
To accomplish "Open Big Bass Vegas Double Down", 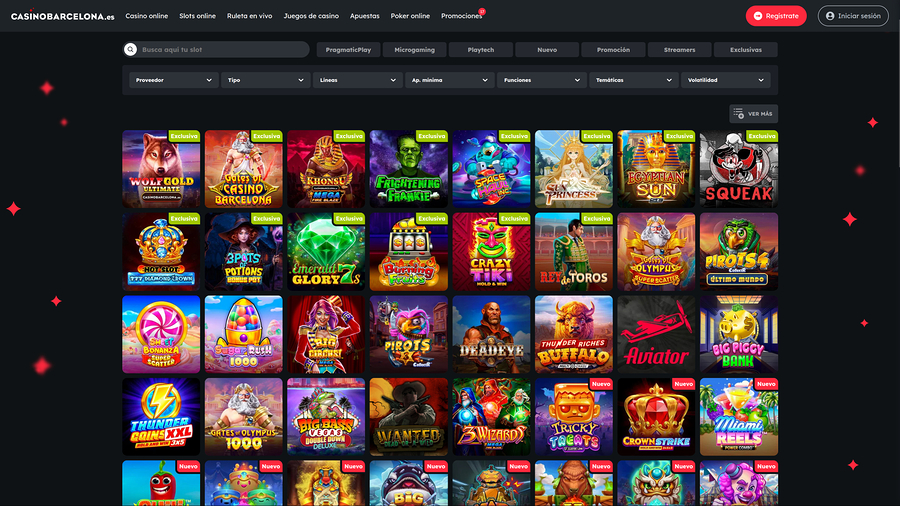I will click(326, 417).
